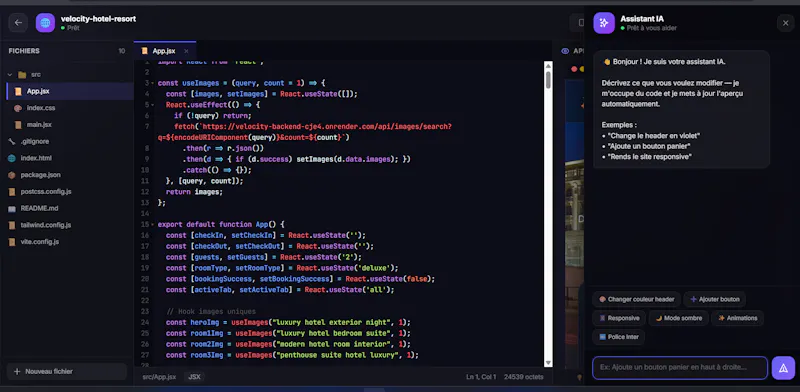Click Responsive suggestion chip
Screen dimensions: 800x392
pyautogui.click(x=619, y=318)
